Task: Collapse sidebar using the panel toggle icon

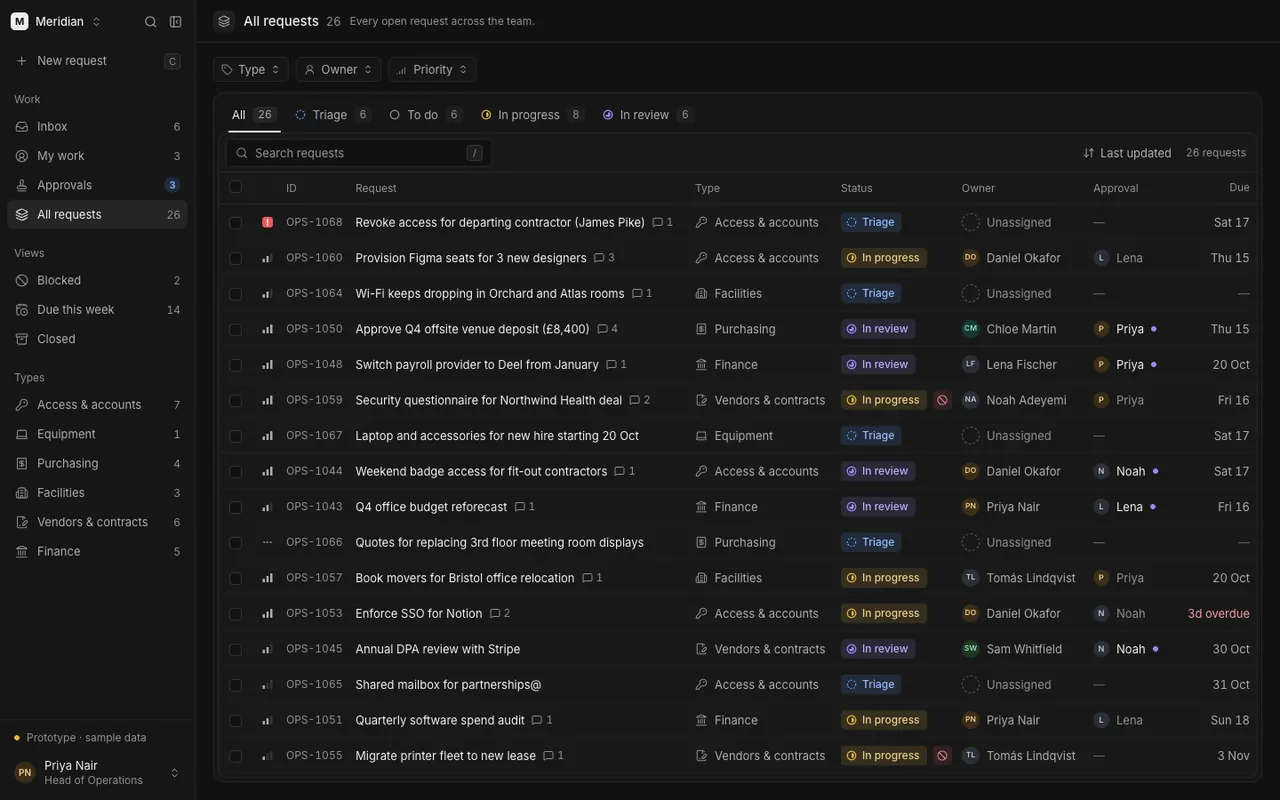Action: click(x=176, y=22)
